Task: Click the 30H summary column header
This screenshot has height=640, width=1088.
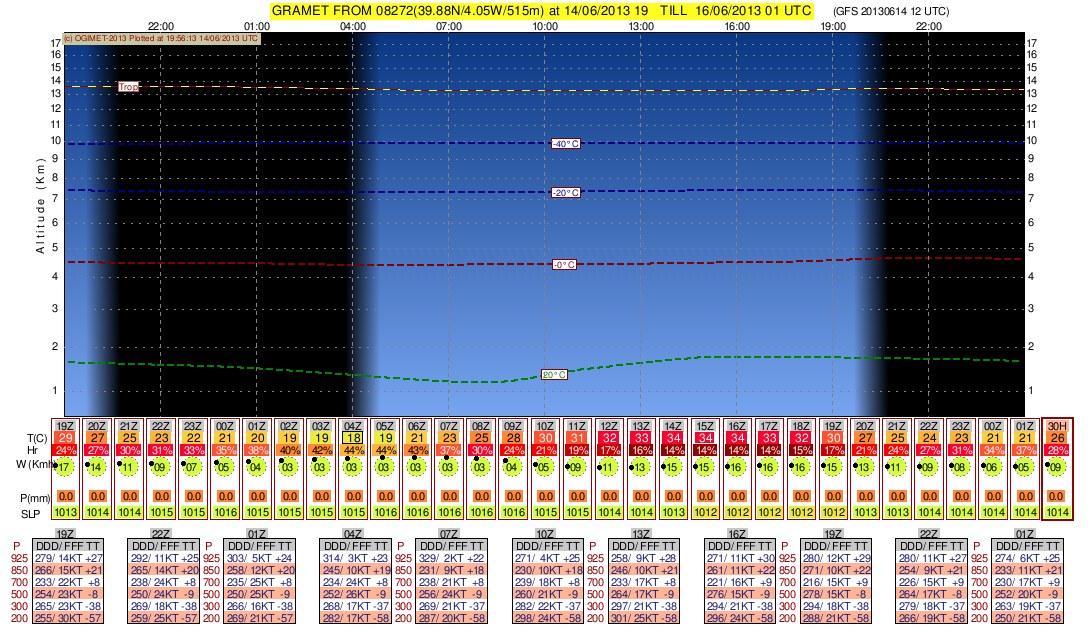Action: coord(1057,426)
